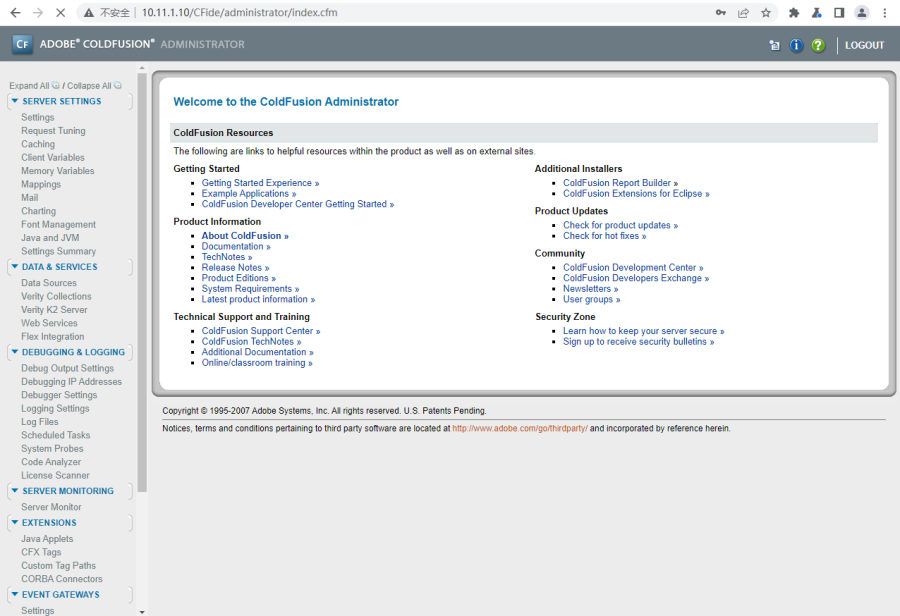Click Check for product updates link

(x=620, y=225)
